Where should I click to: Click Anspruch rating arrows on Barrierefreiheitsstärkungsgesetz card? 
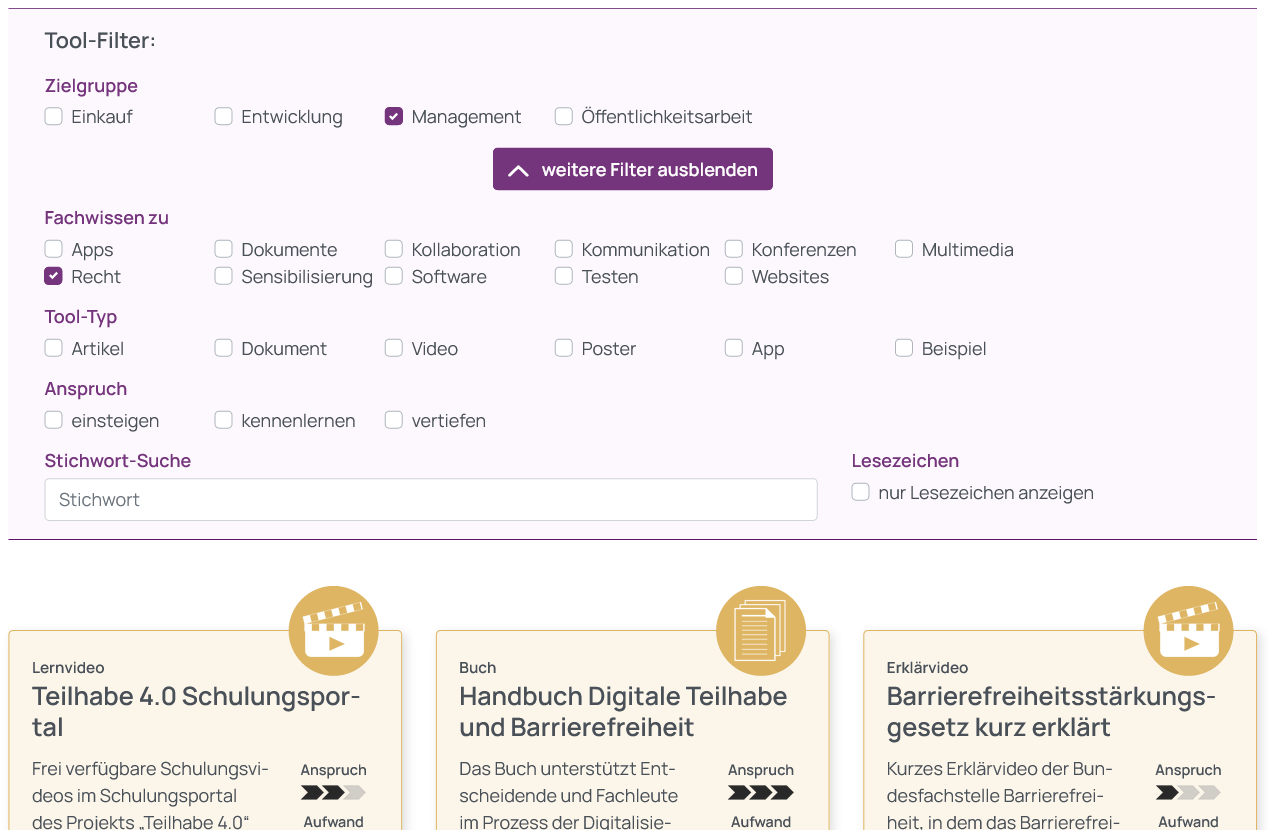coord(1188,793)
